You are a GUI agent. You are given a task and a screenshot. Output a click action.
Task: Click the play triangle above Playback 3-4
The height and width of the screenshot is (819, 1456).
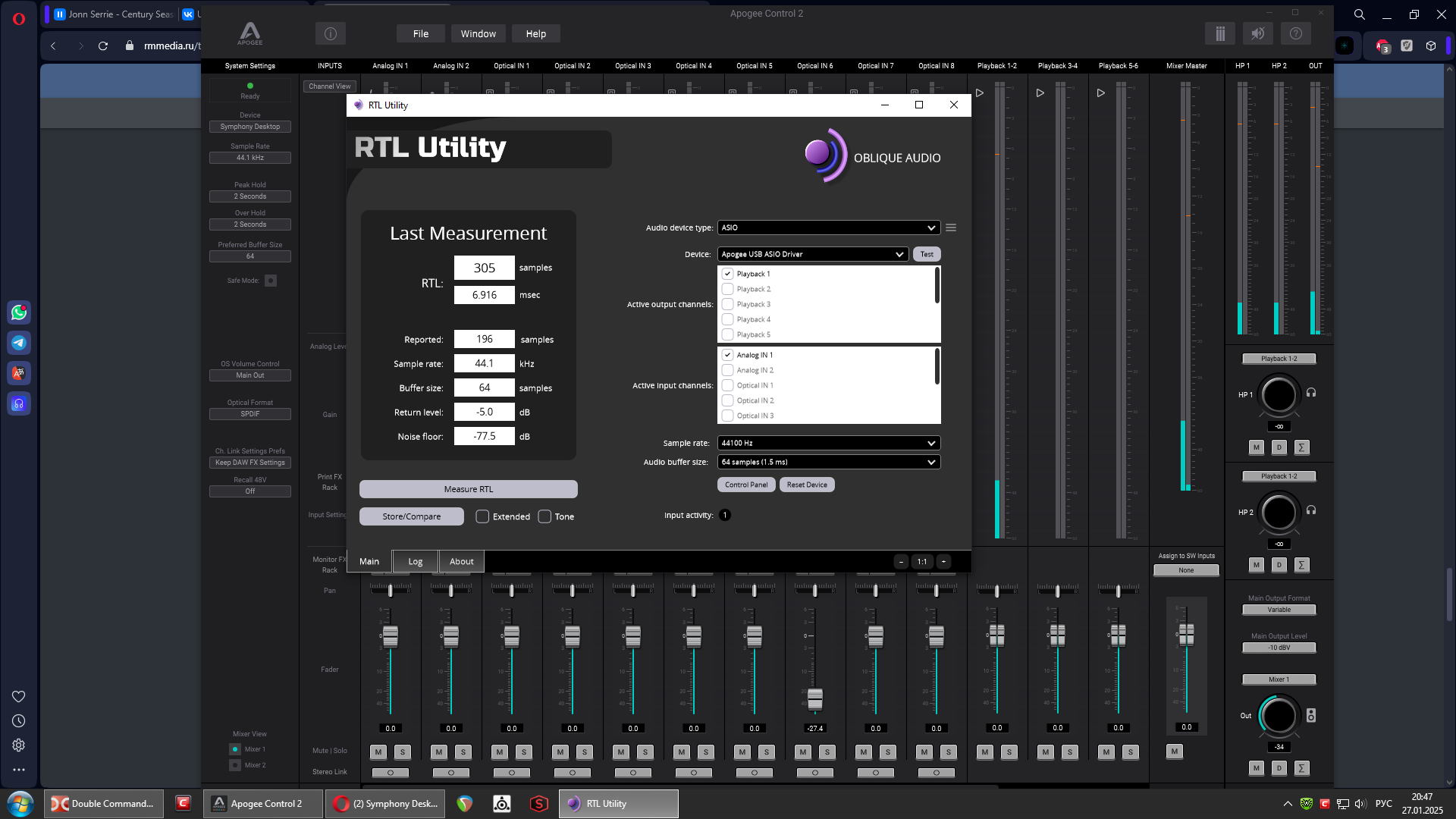tap(1040, 93)
